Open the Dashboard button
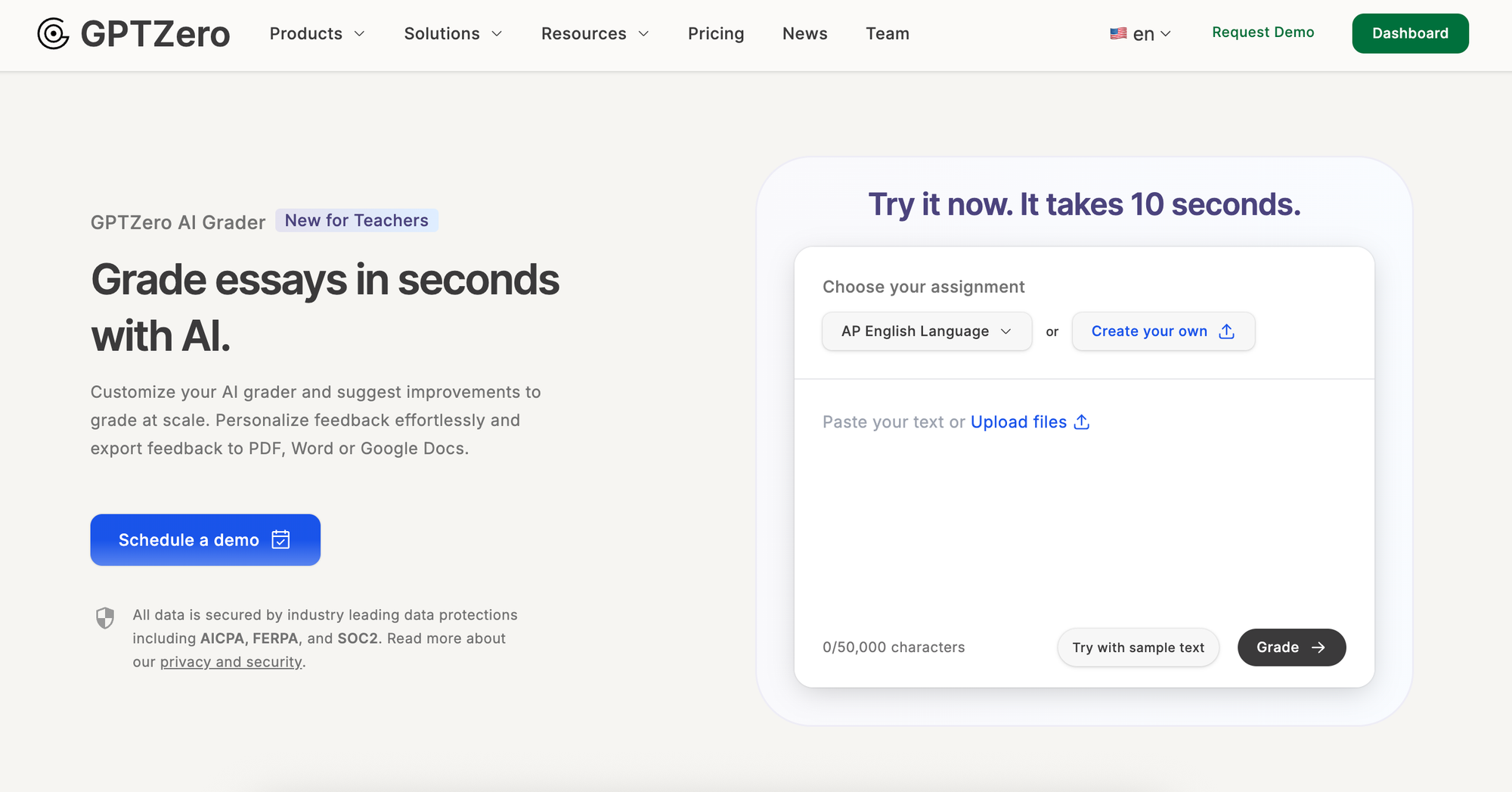 (x=1409, y=33)
